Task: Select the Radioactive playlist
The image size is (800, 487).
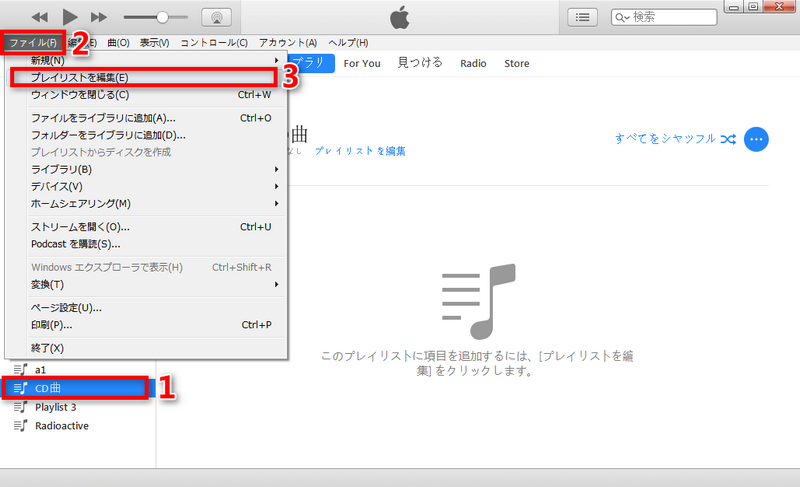Action: (x=78, y=426)
